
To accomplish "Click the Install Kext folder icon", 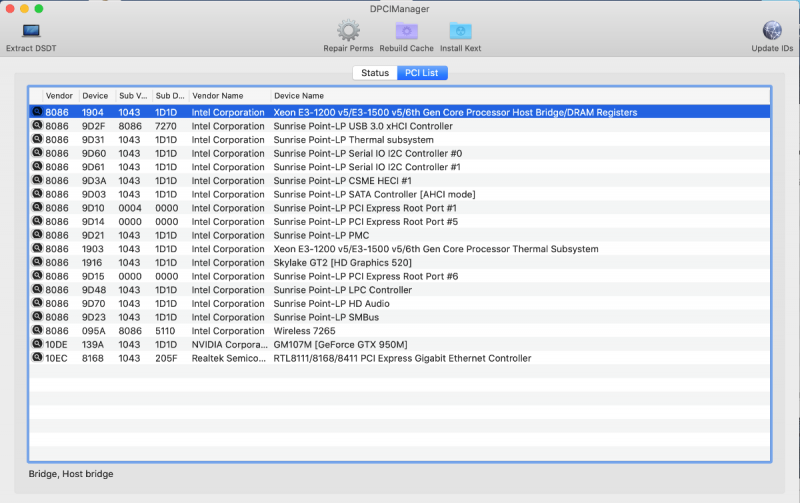I will pyautogui.click(x=460, y=31).
